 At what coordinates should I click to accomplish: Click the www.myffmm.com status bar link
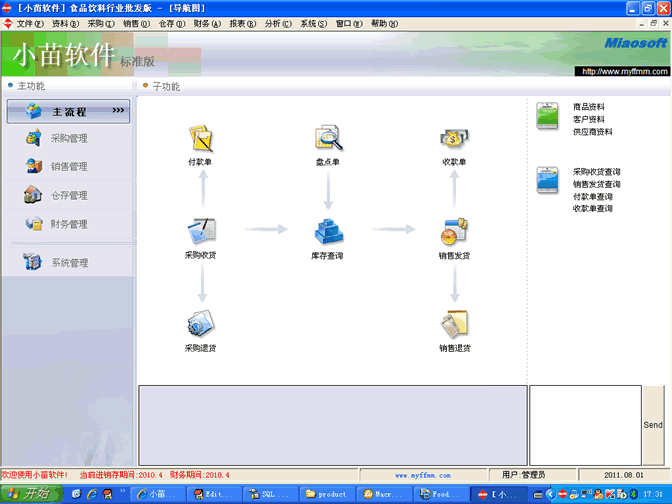pos(423,475)
